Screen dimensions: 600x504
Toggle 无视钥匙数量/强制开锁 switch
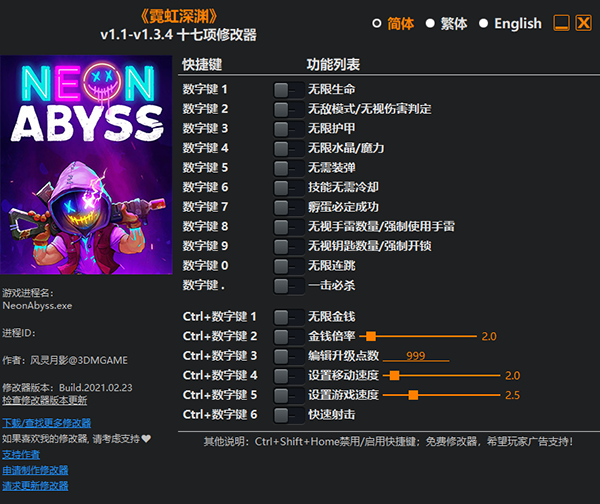tap(289, 247)
